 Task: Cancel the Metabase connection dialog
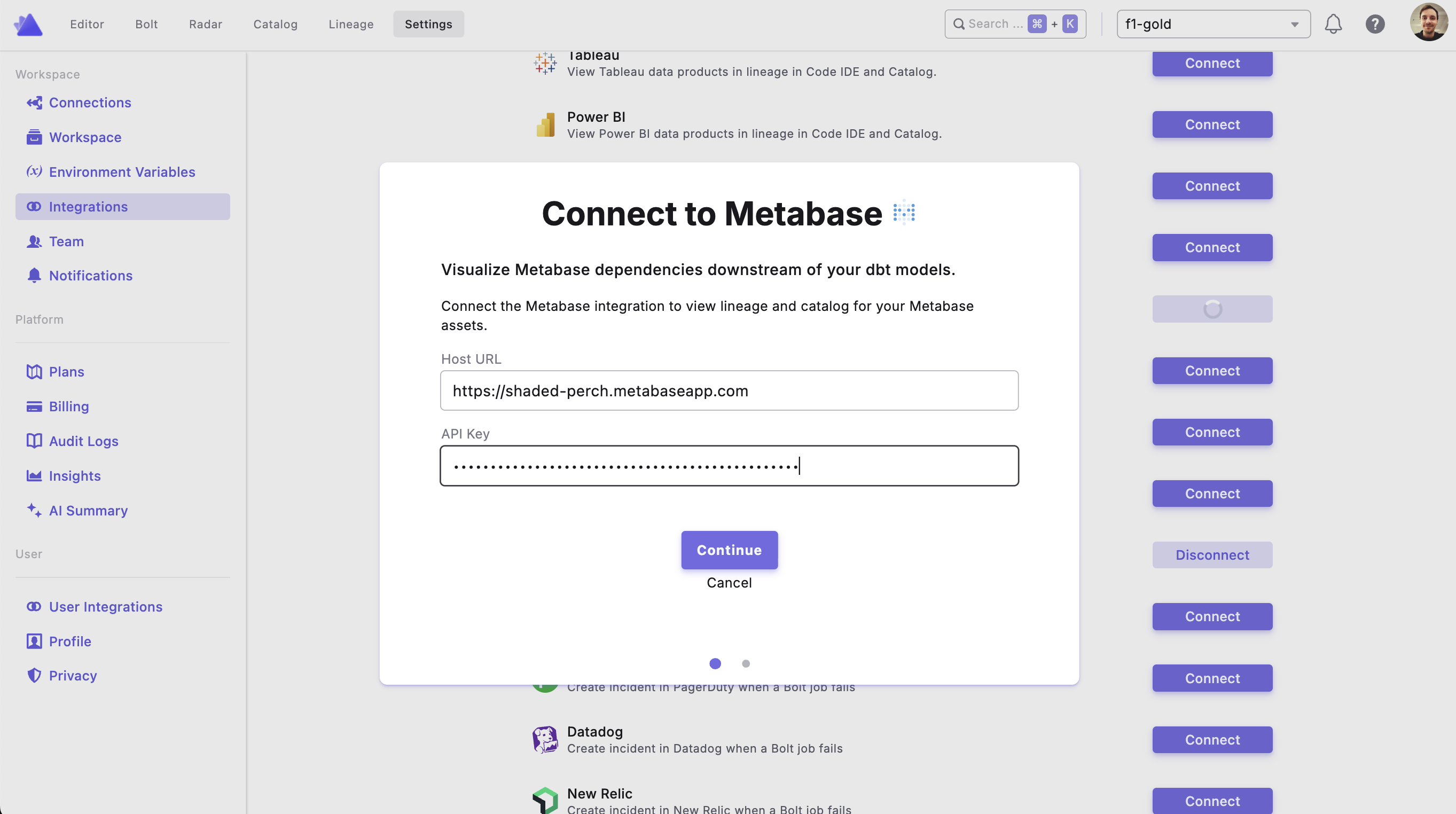pos(729,583)
